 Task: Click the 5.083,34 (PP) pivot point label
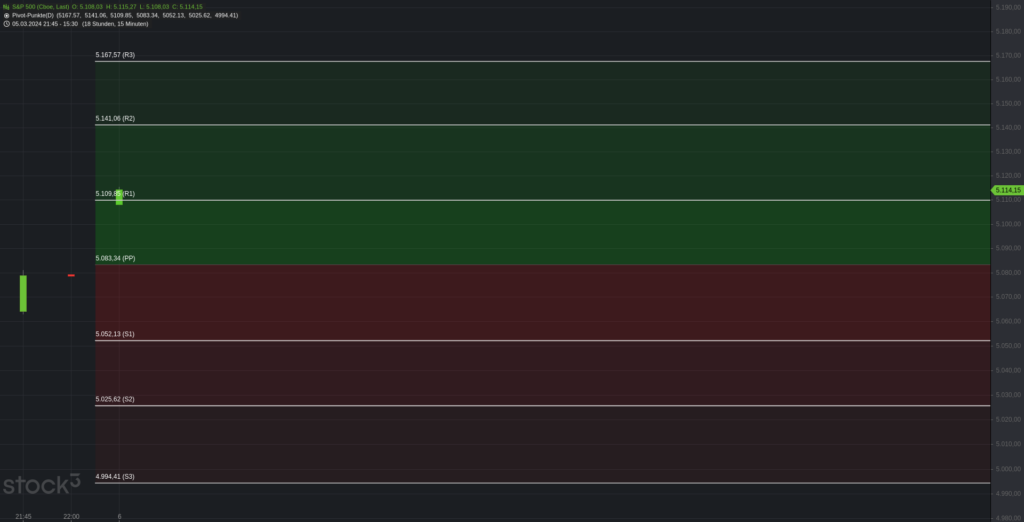coord(115,258)
